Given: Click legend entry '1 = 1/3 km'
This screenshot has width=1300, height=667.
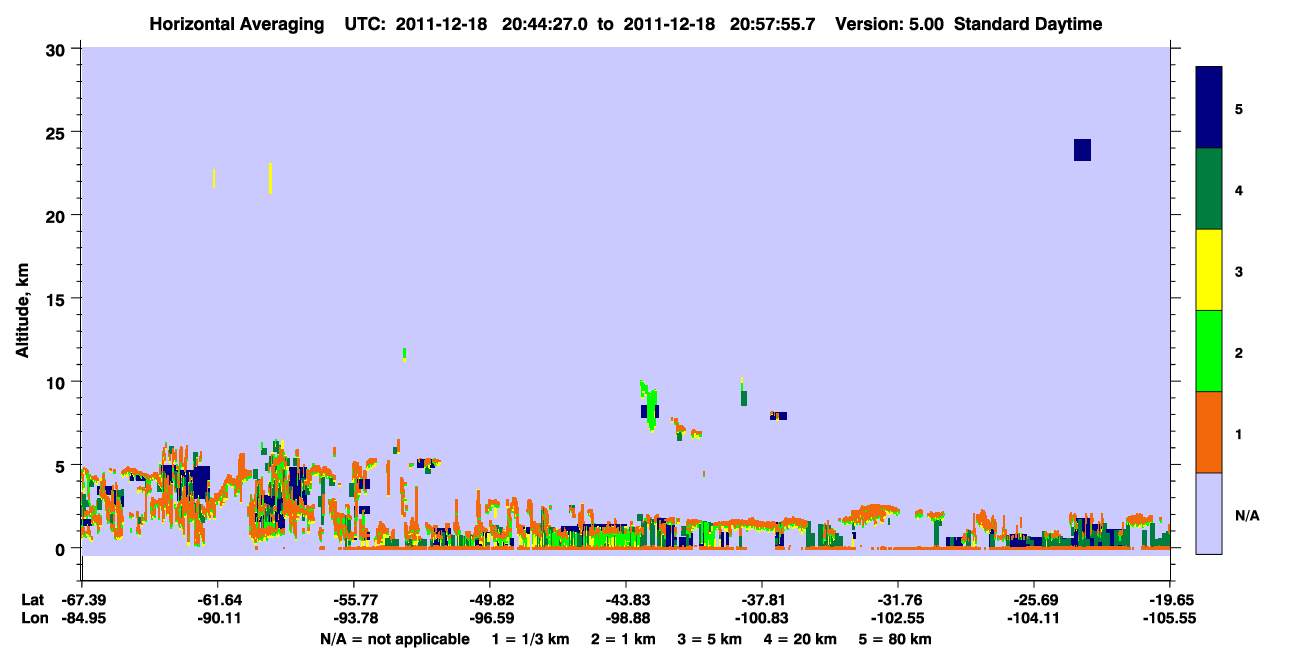Looking at the screenshot, I should (x=529, y=639).
